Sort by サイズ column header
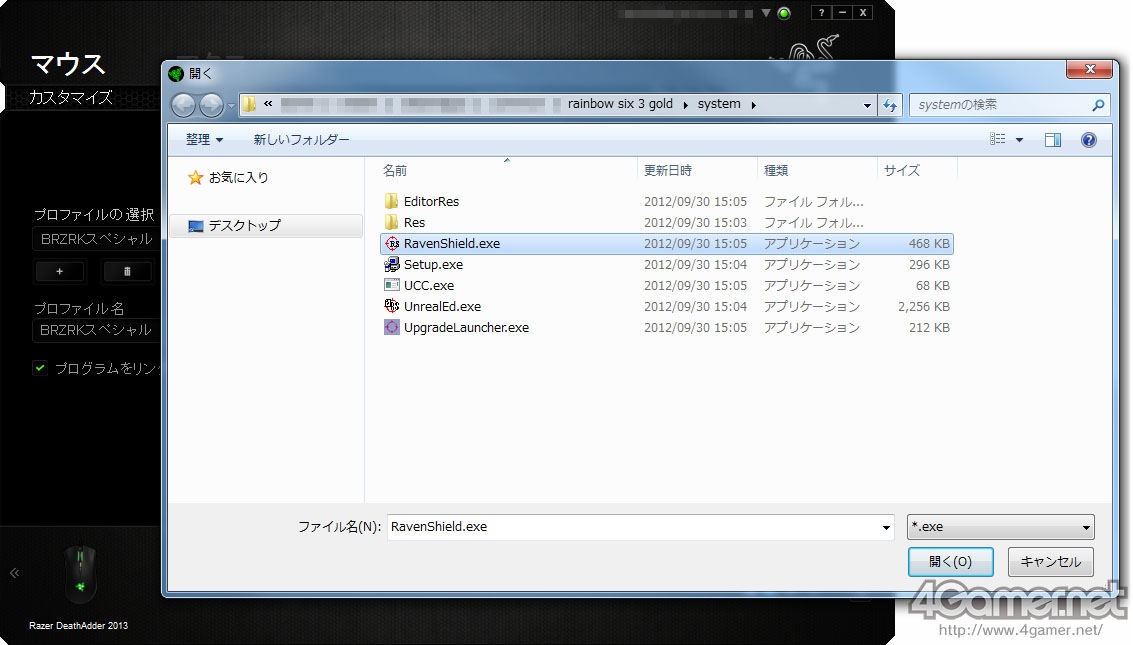The height and width of the screenshot is (645, 1133). pos(902,170)
